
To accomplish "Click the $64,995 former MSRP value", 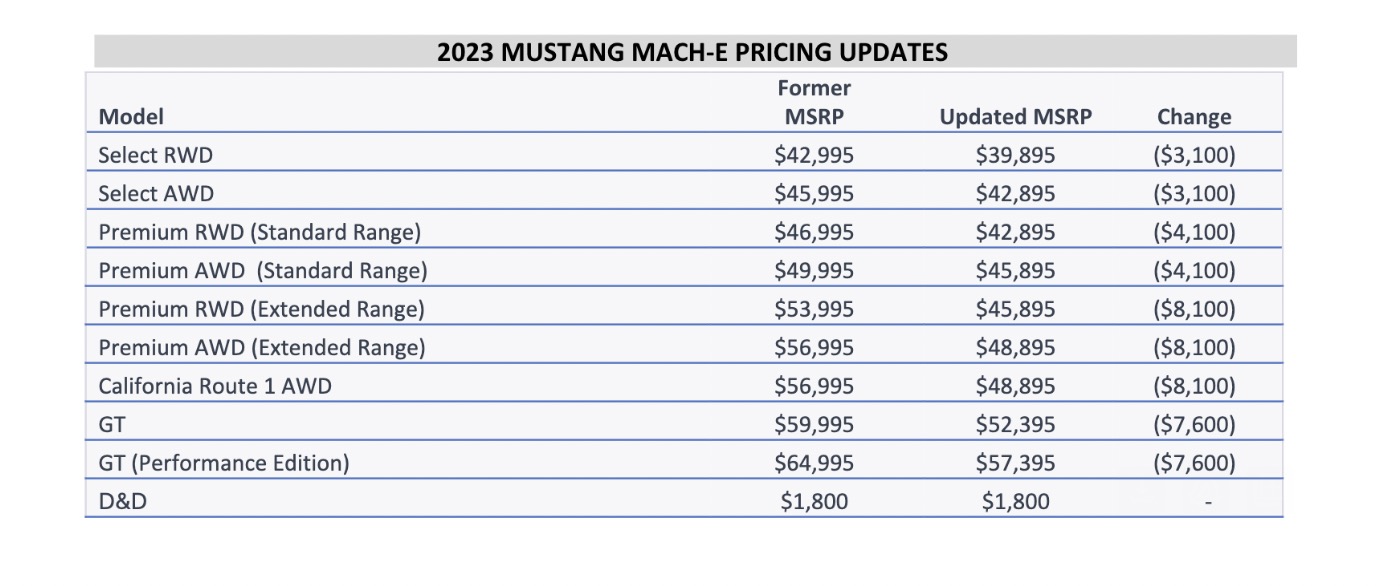I will point(814,463).
